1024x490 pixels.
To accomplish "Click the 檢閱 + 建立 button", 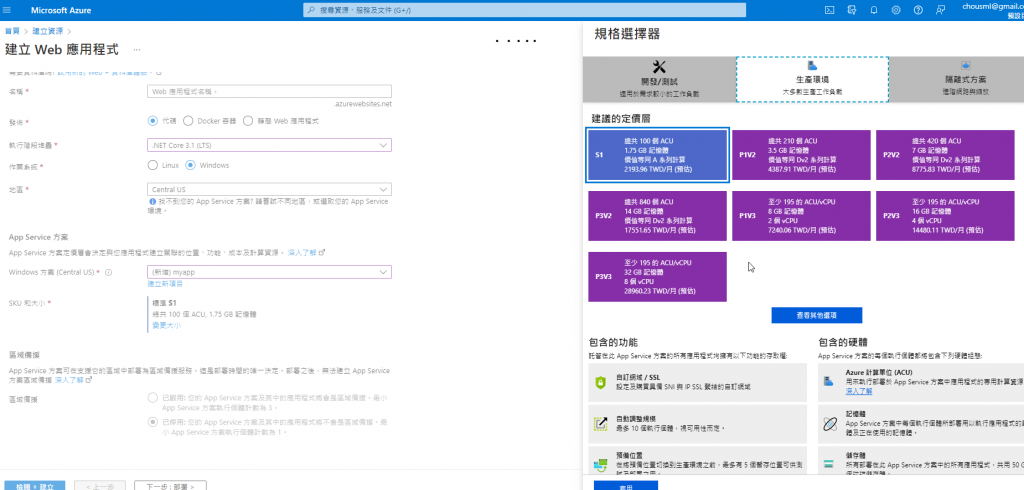I will pyautogui.click(x=33, y=486).
